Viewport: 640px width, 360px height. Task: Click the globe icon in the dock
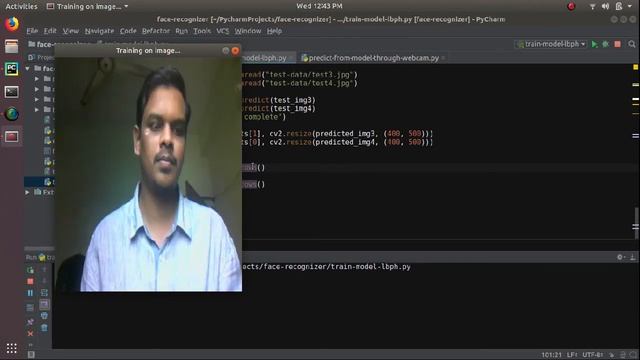pos(11,114)
